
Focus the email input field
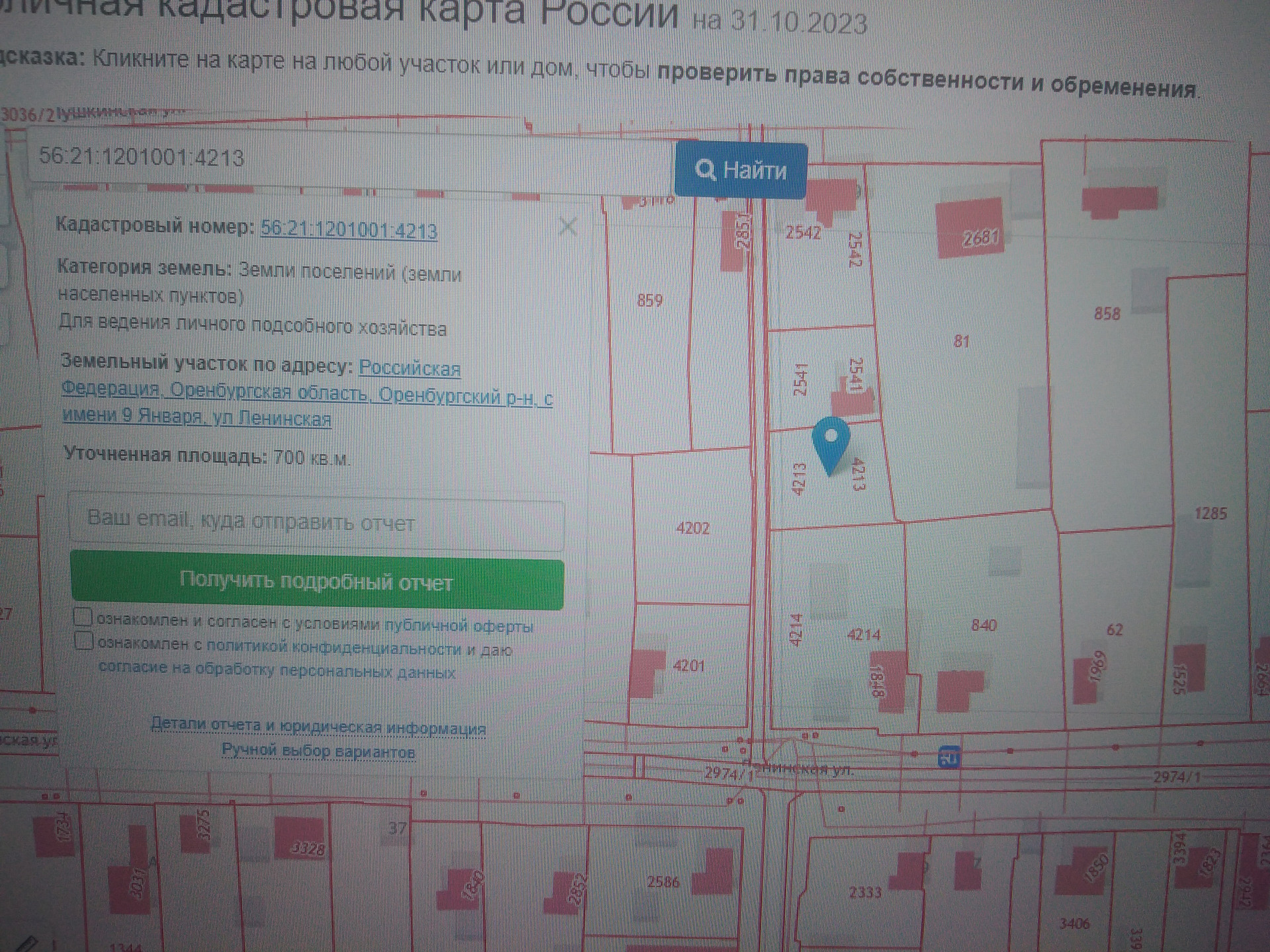(x=316, y=522)
